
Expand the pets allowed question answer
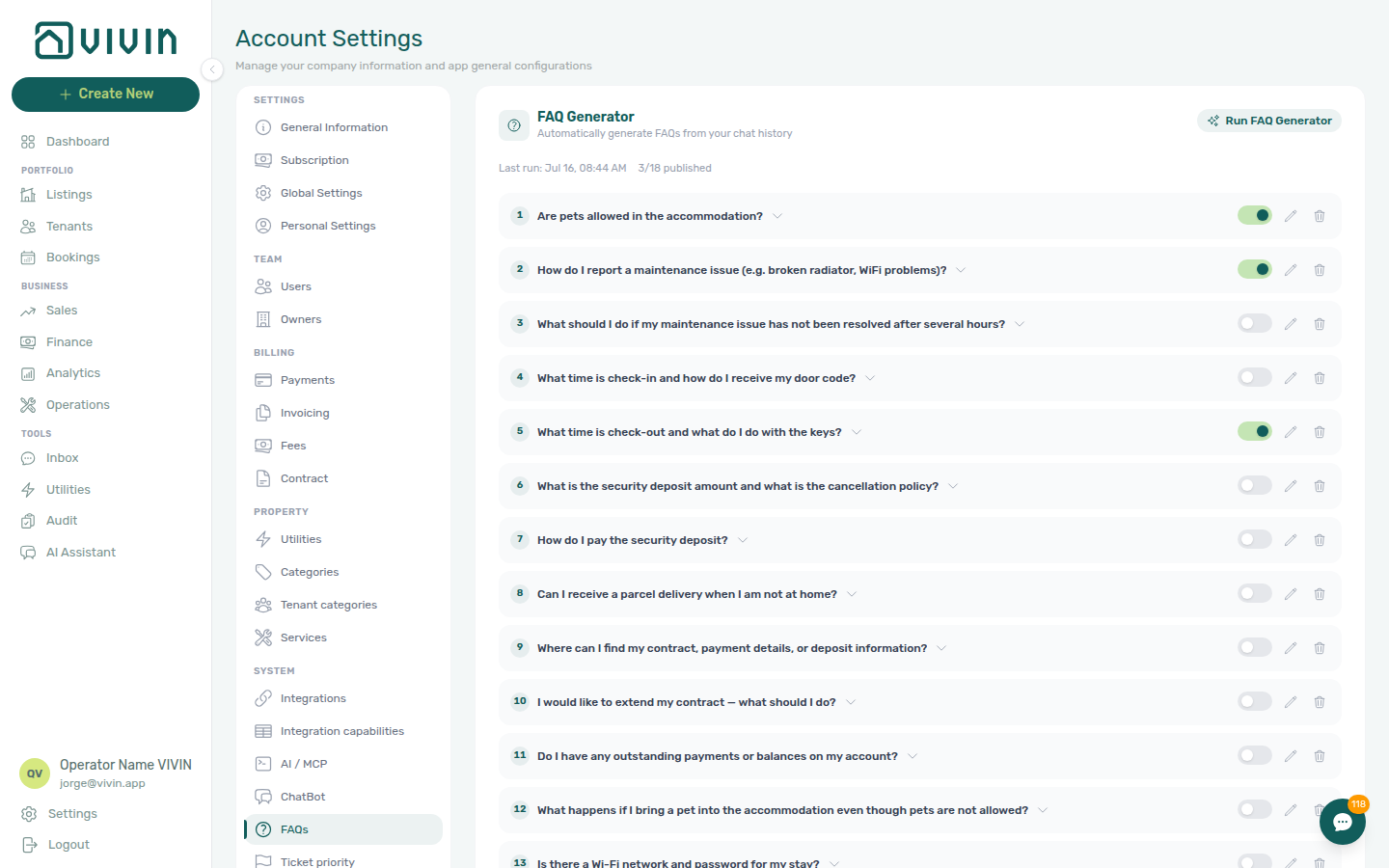(777, 216)
